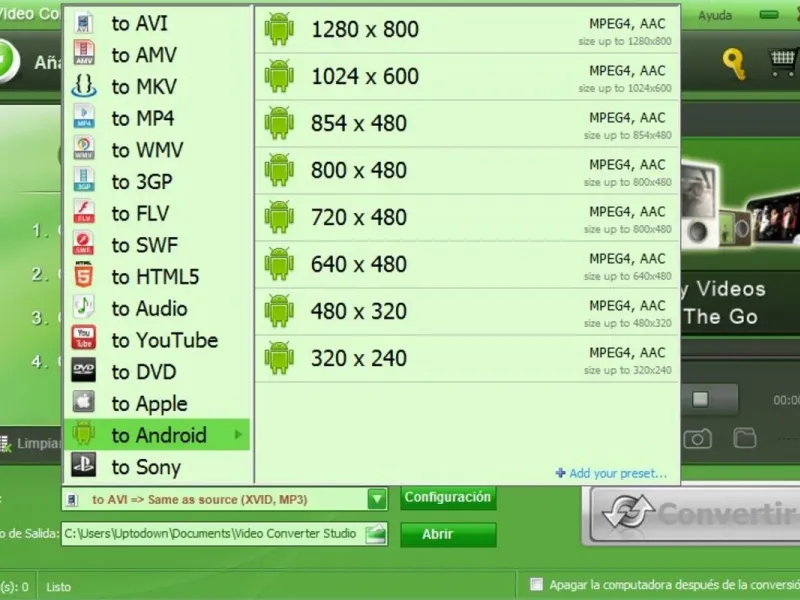Image resolution: width=800 pixels, height=600 pixels.
Task: Choose the 854 x 480 Android preset
Action: tap(467, 123)
